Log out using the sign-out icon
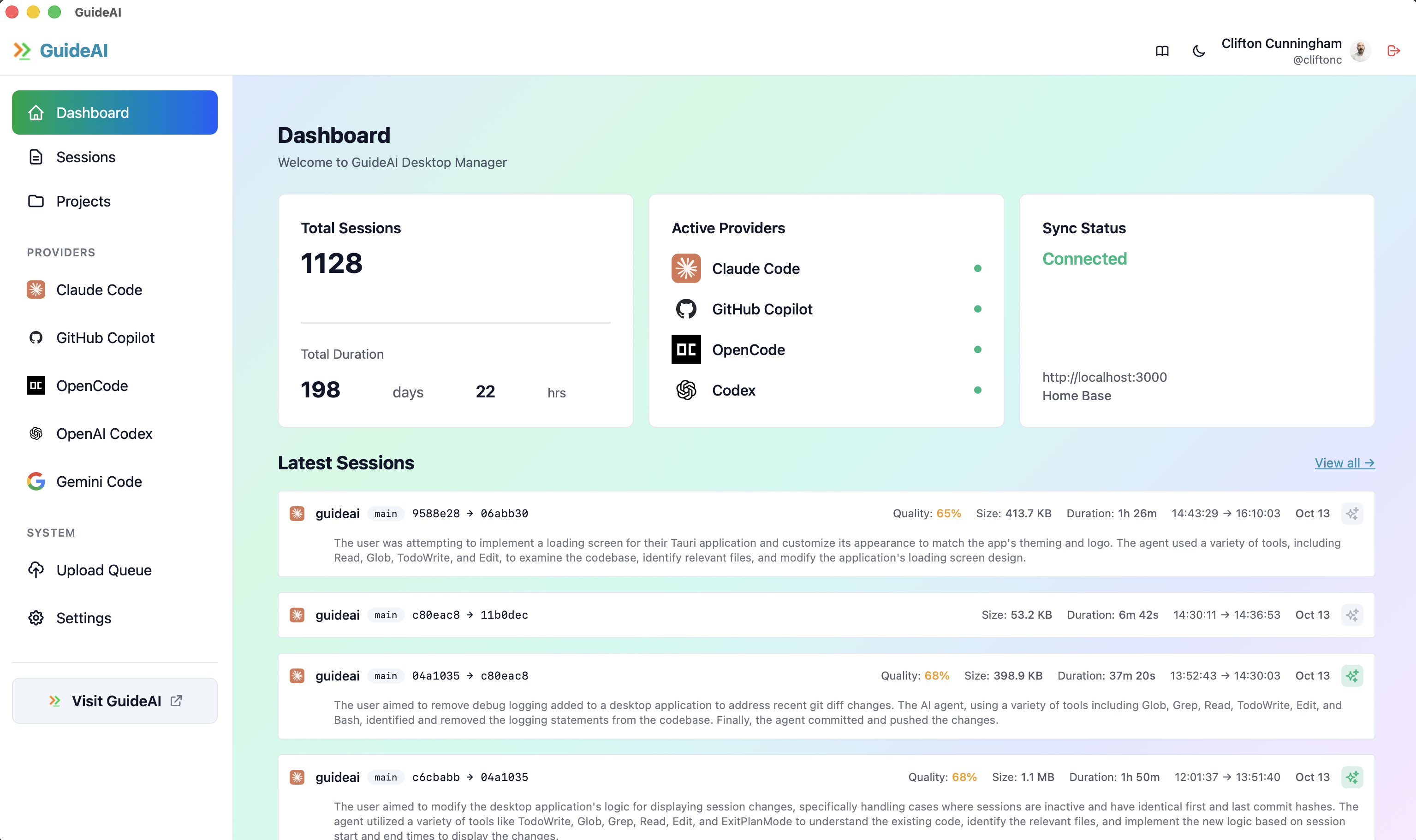 [1393, 50]
